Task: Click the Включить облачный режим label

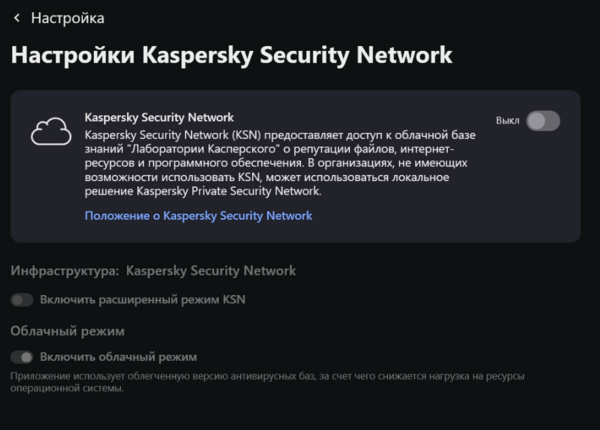Action: pos(118,357)
